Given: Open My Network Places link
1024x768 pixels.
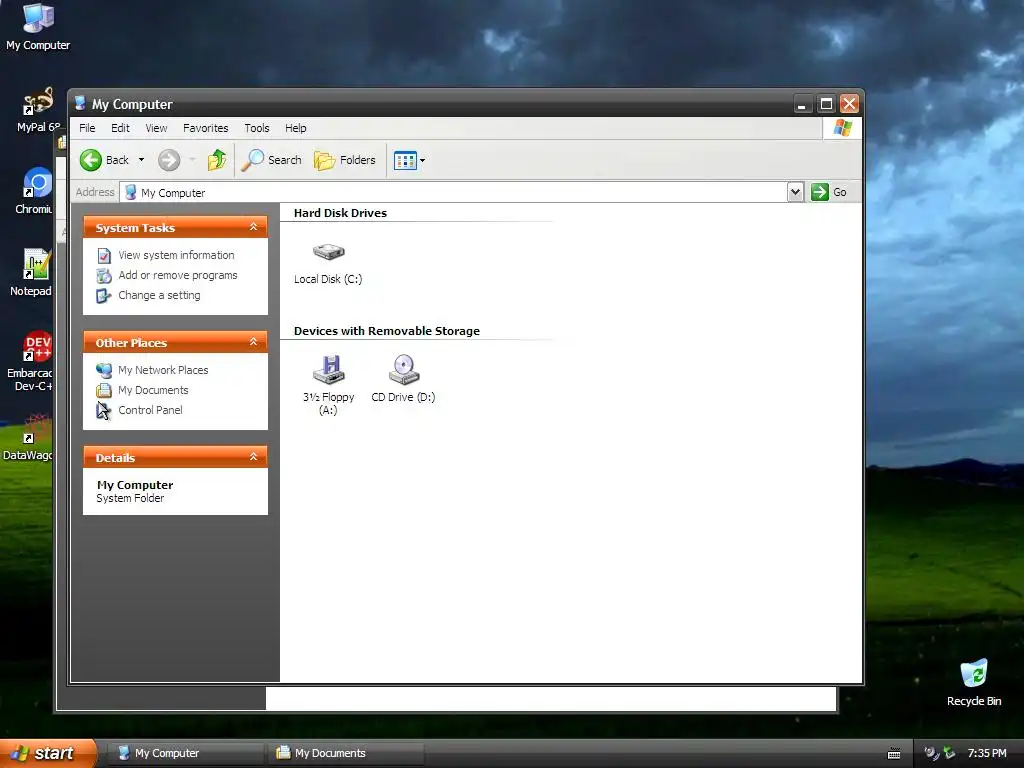Looking at the screenshot, I should click(163, 370).
